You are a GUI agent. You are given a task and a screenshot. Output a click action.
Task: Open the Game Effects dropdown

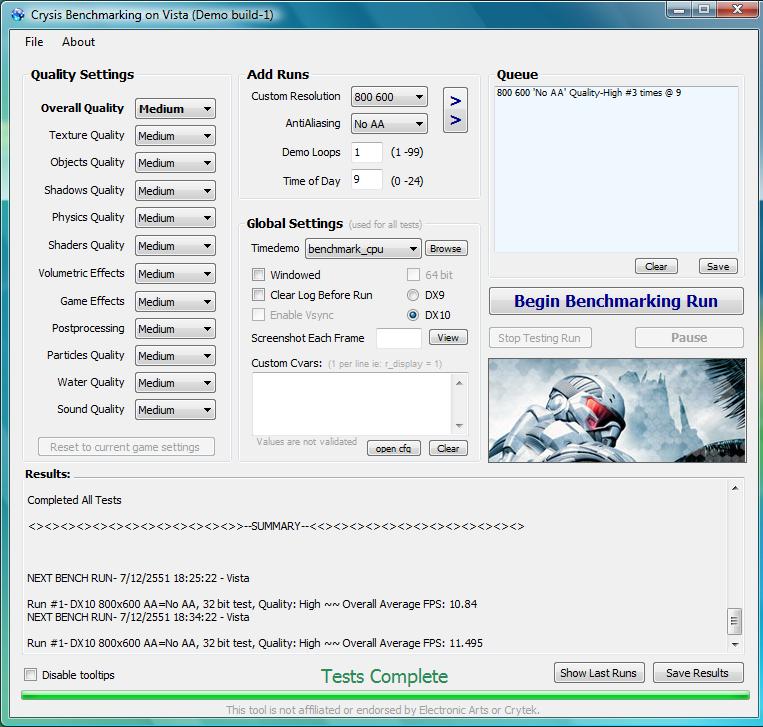[175, 302]
